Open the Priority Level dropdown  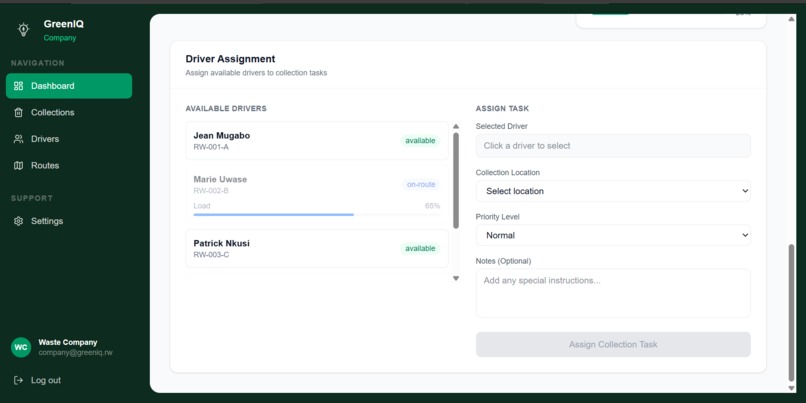click(613, 235)
